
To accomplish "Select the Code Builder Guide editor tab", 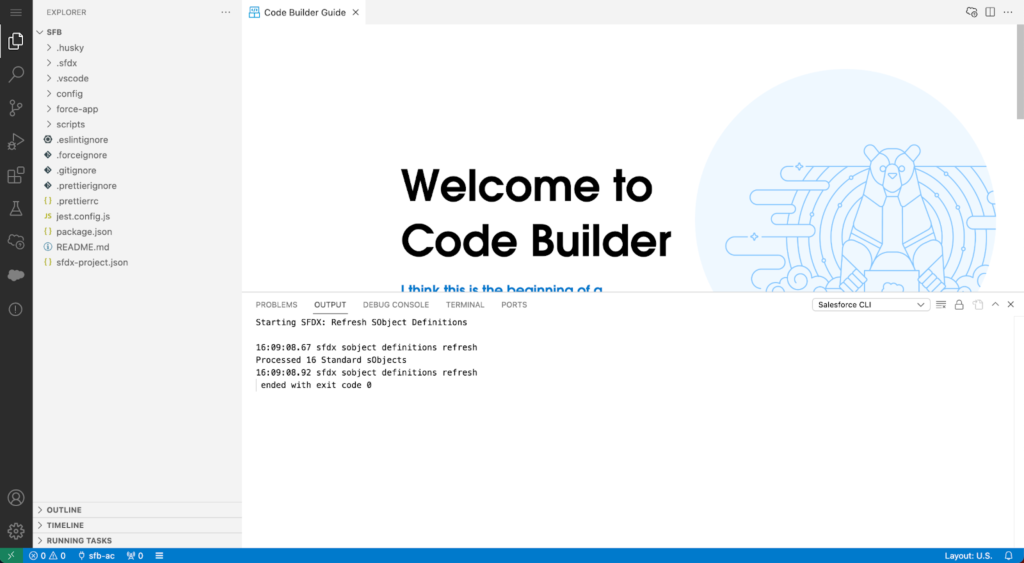I will coord(304,12).
